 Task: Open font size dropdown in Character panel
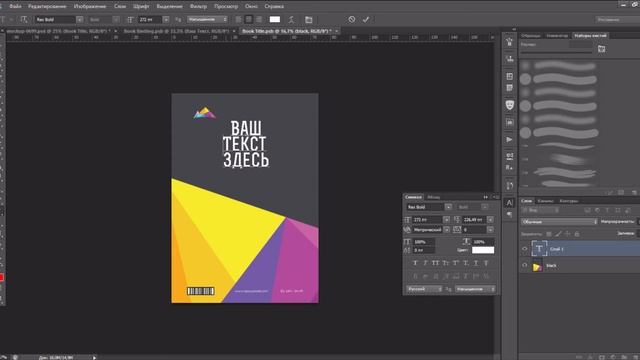click(447, 220)
